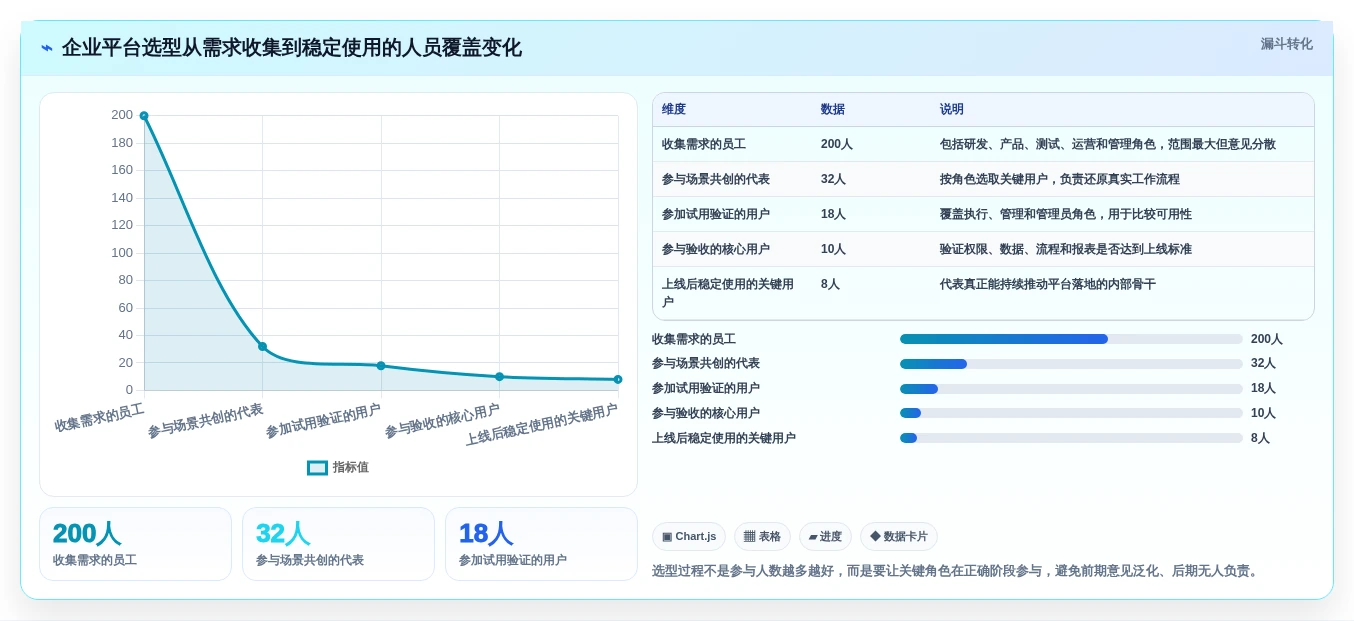Click the 8人 label beside the progress bar
The width and height of the screenshot is (1354, 621).
(x=1260, y=438)
